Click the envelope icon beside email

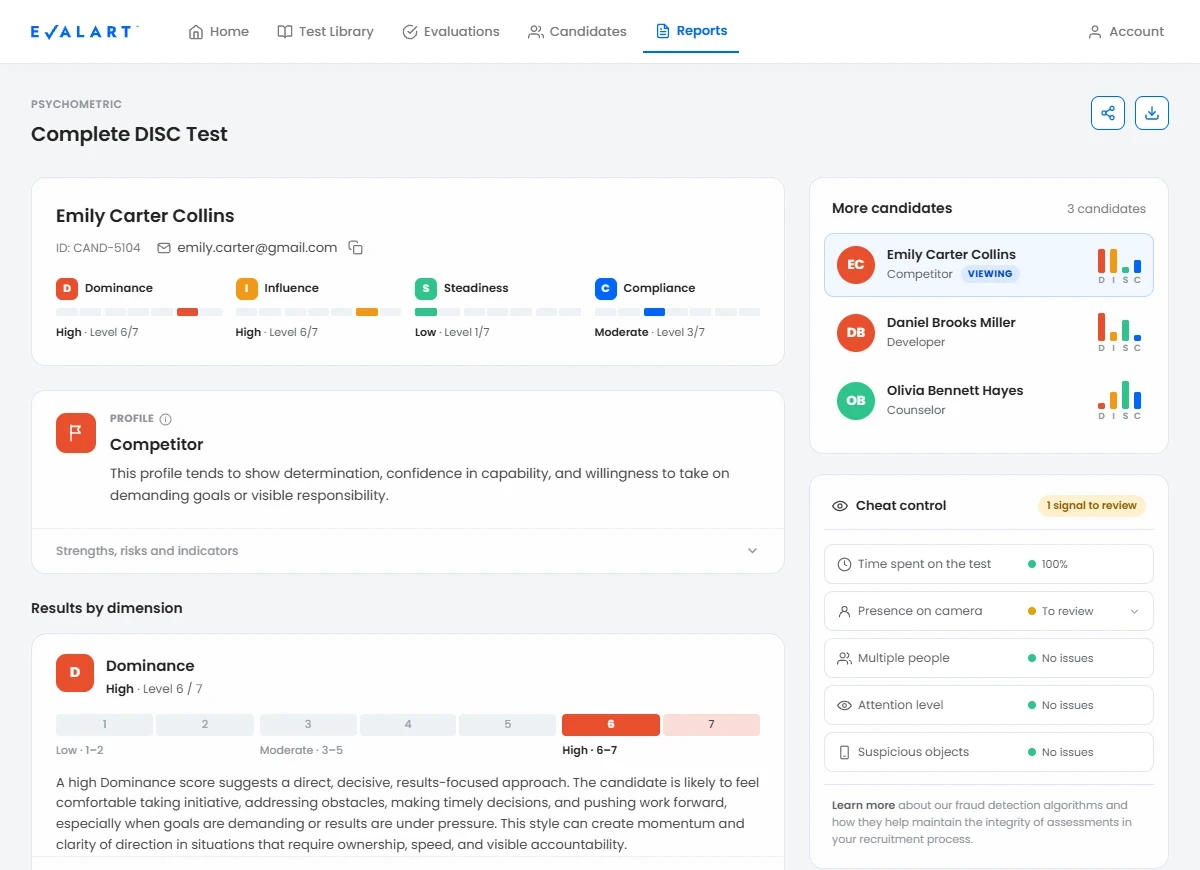(x=164, y=247)
